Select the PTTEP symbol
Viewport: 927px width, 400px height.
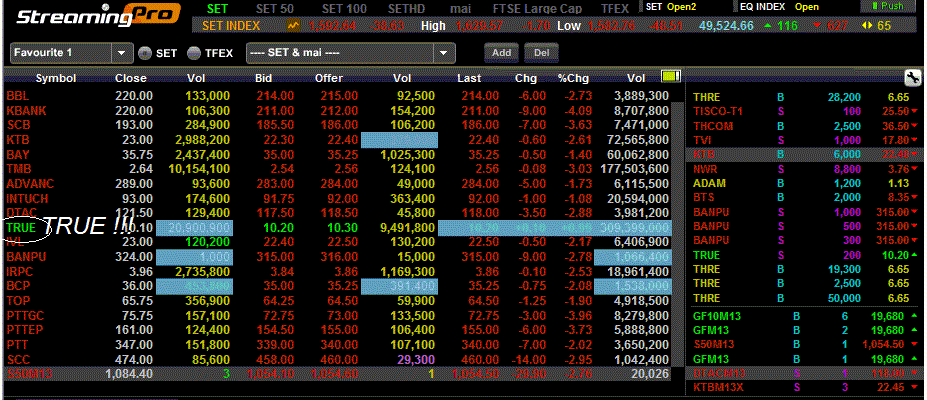pyautogui.click(x=25, y=329)
